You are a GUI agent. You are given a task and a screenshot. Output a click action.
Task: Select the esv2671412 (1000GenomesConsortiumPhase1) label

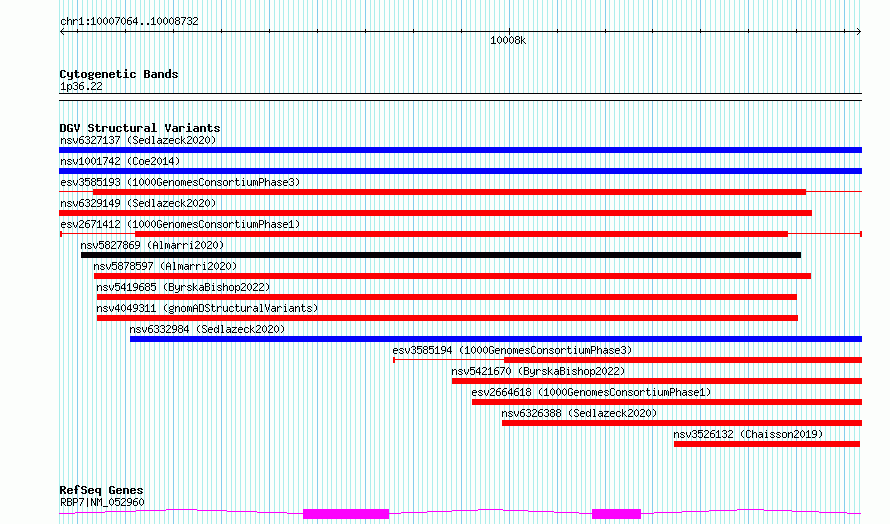pos(180,224)
